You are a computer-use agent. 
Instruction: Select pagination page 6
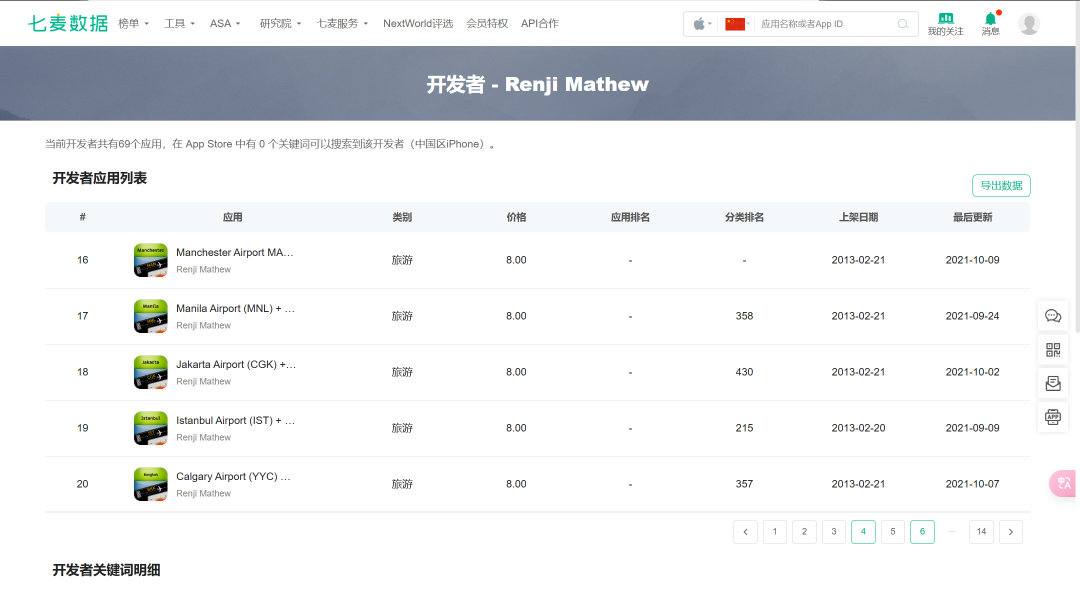[922, 531]
